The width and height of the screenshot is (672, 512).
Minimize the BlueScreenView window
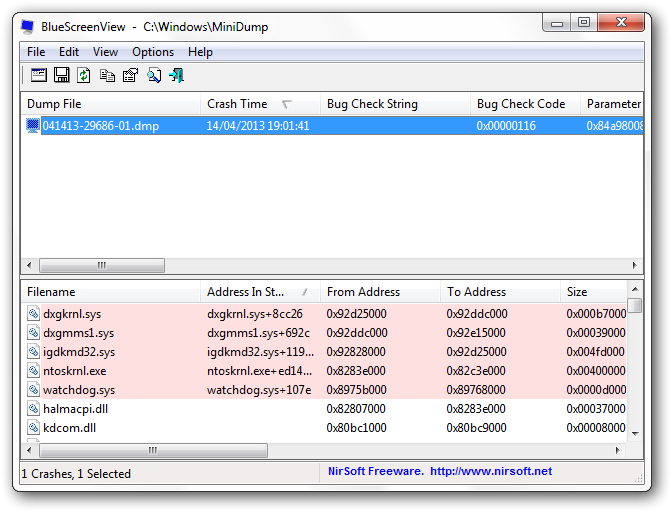point(557,23)
